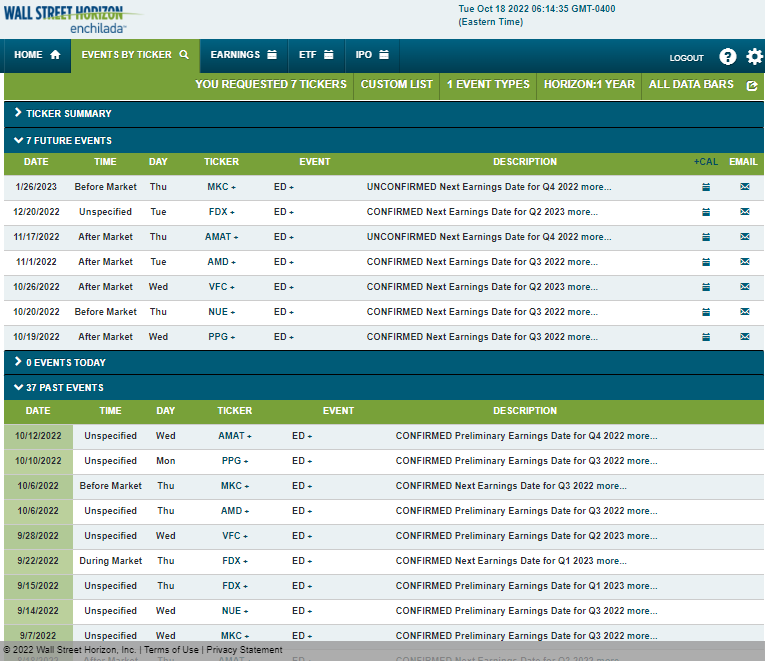Email the FDX 12/20/2022 earnings event
765x661 pixels.
click(x=745, y=211)
